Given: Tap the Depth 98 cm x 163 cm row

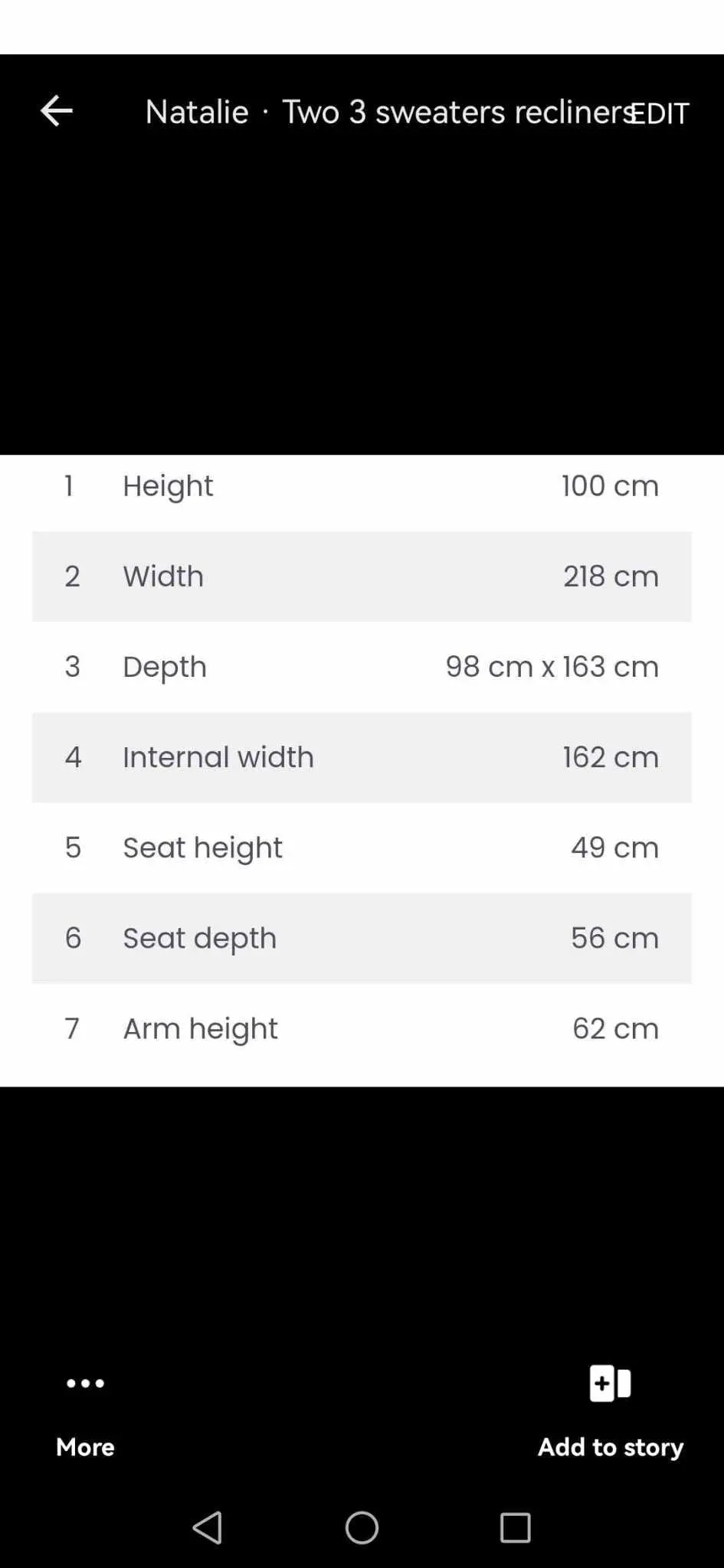Looking at the screenshot, I should [362, 667].
